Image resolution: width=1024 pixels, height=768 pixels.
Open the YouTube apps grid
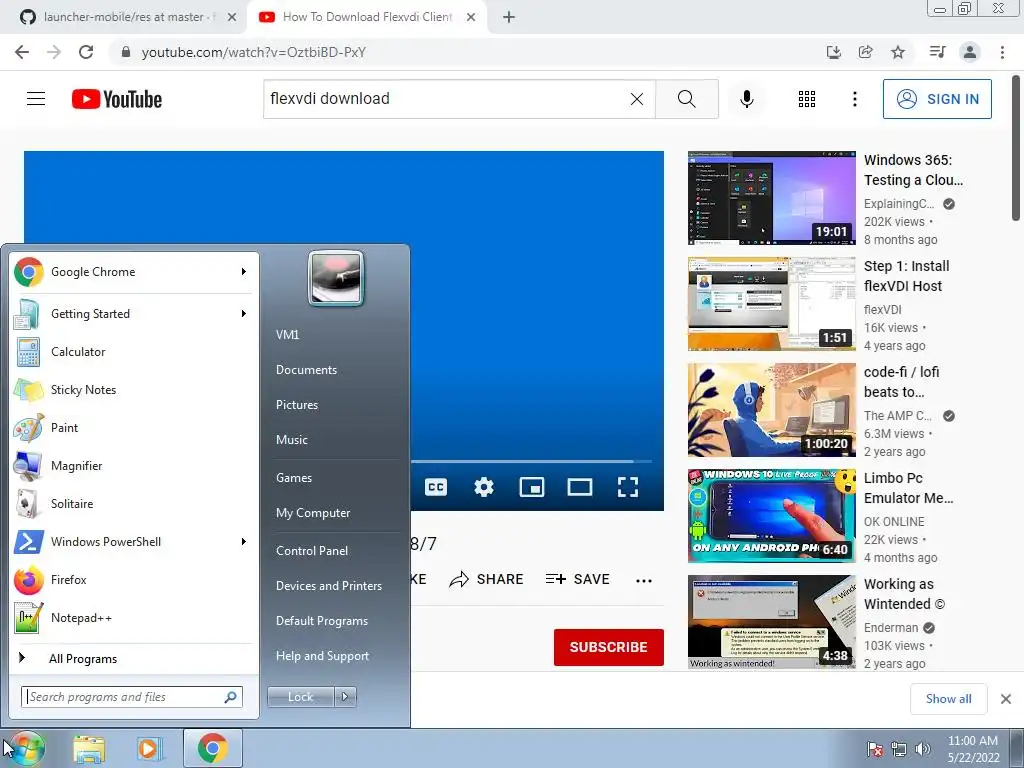click(x=807, y=99)
